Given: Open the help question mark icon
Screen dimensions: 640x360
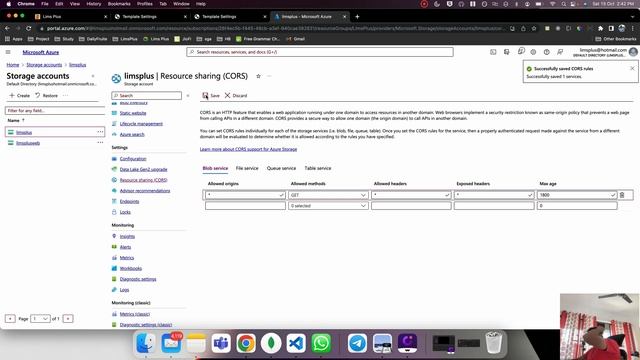Looking at the screenshot, I should coord(547,52).
